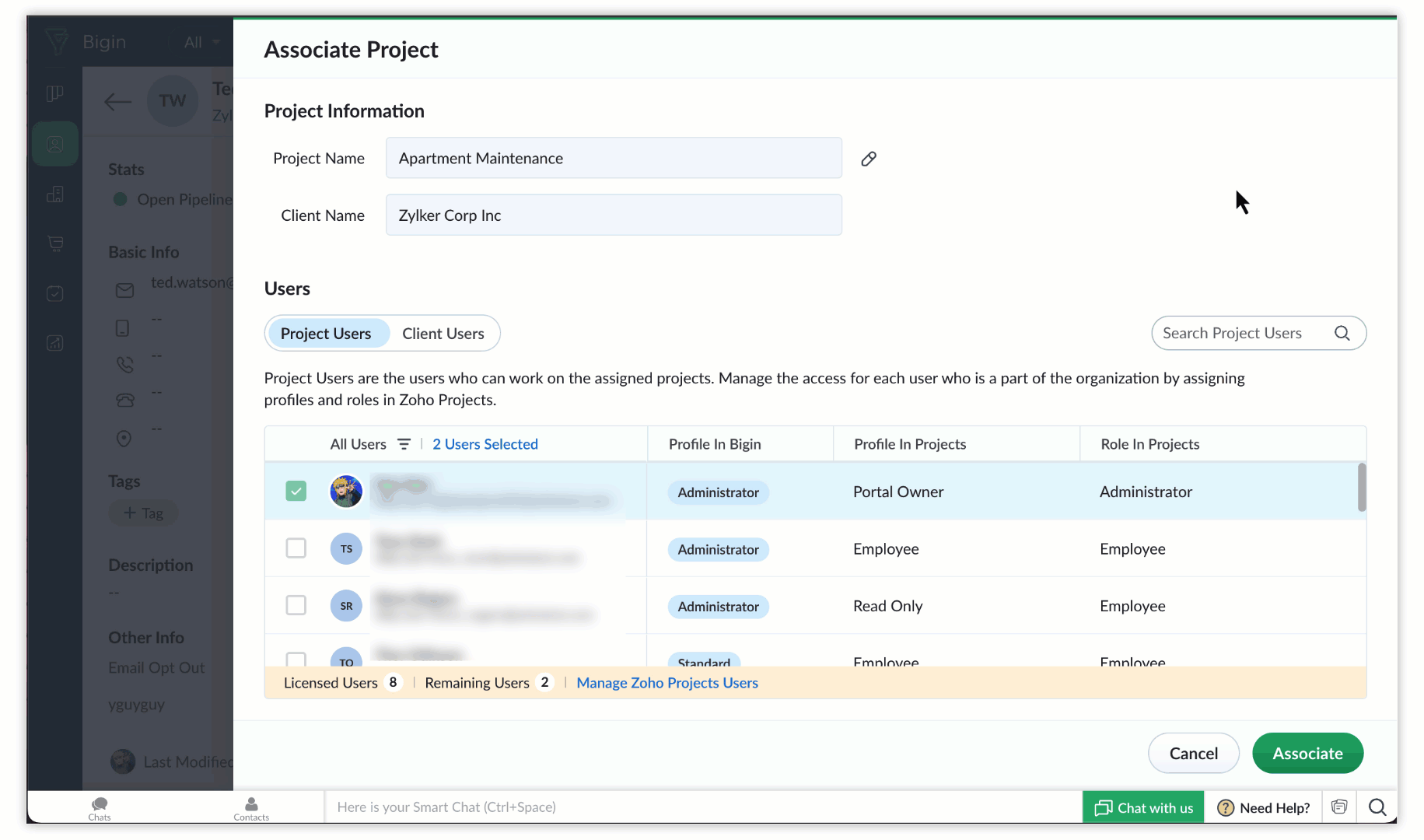Click the mobile phone icon in Basic Info

coord(123,328)
